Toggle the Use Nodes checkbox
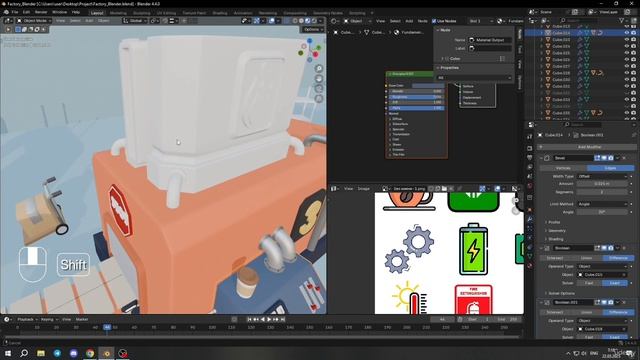 tap(434, 21)
